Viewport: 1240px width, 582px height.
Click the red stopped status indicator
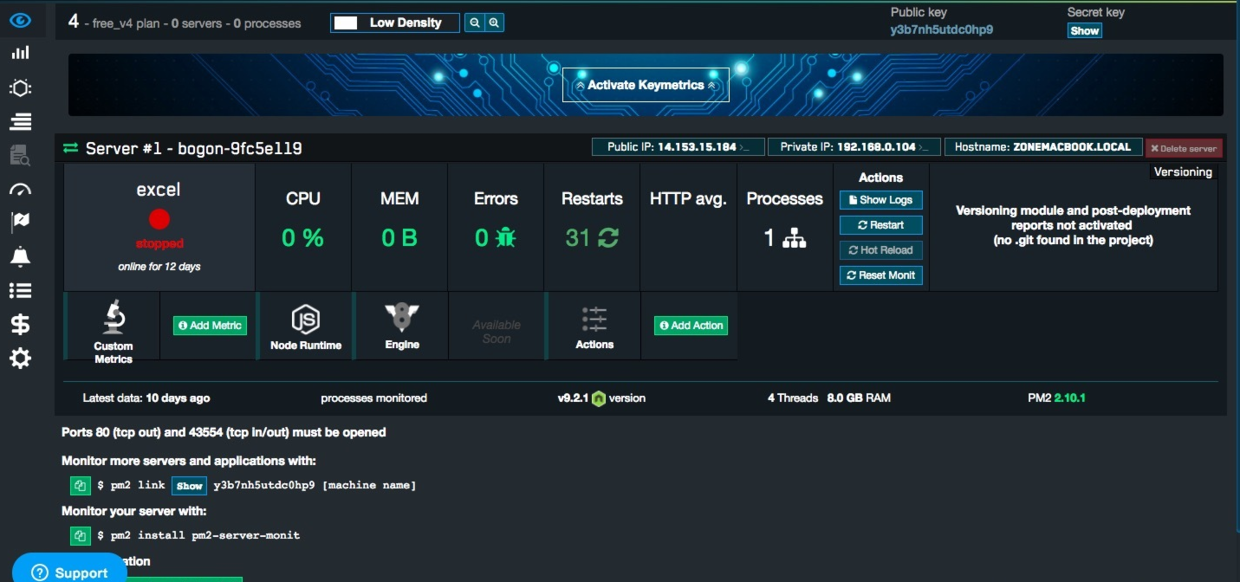point(159,220)
